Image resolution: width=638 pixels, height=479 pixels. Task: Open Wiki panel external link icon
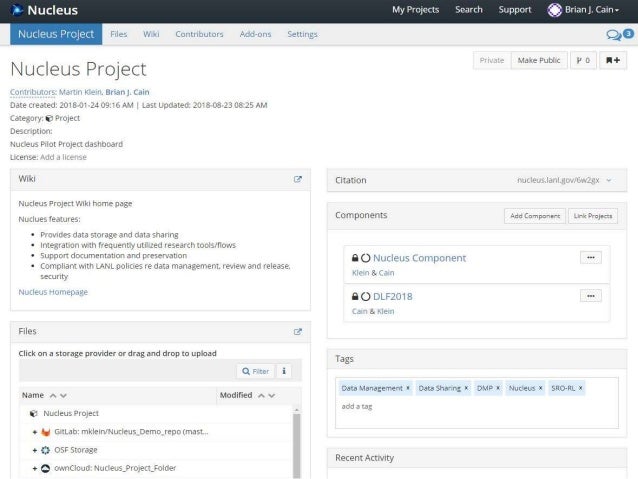point(297,179)
